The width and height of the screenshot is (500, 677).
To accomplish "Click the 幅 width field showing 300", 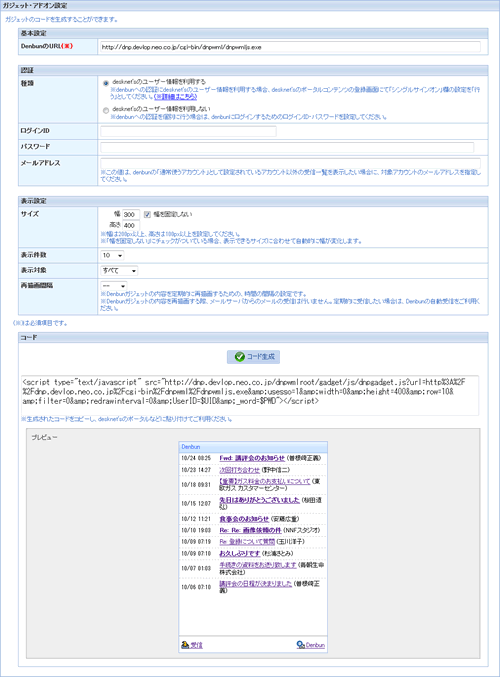I will [x=131, y=214].
